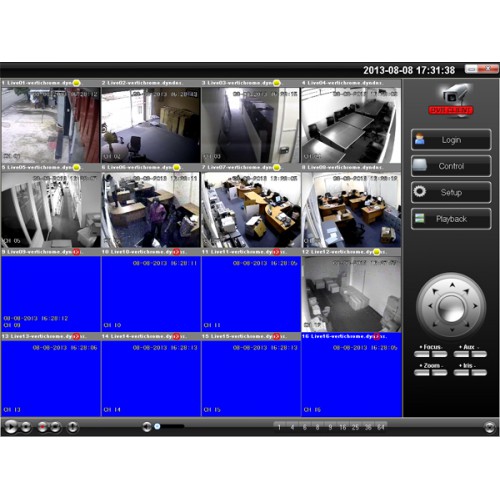Switch to 9-channel grid layout
Screen dimensions: 500x500
[330, 427]
